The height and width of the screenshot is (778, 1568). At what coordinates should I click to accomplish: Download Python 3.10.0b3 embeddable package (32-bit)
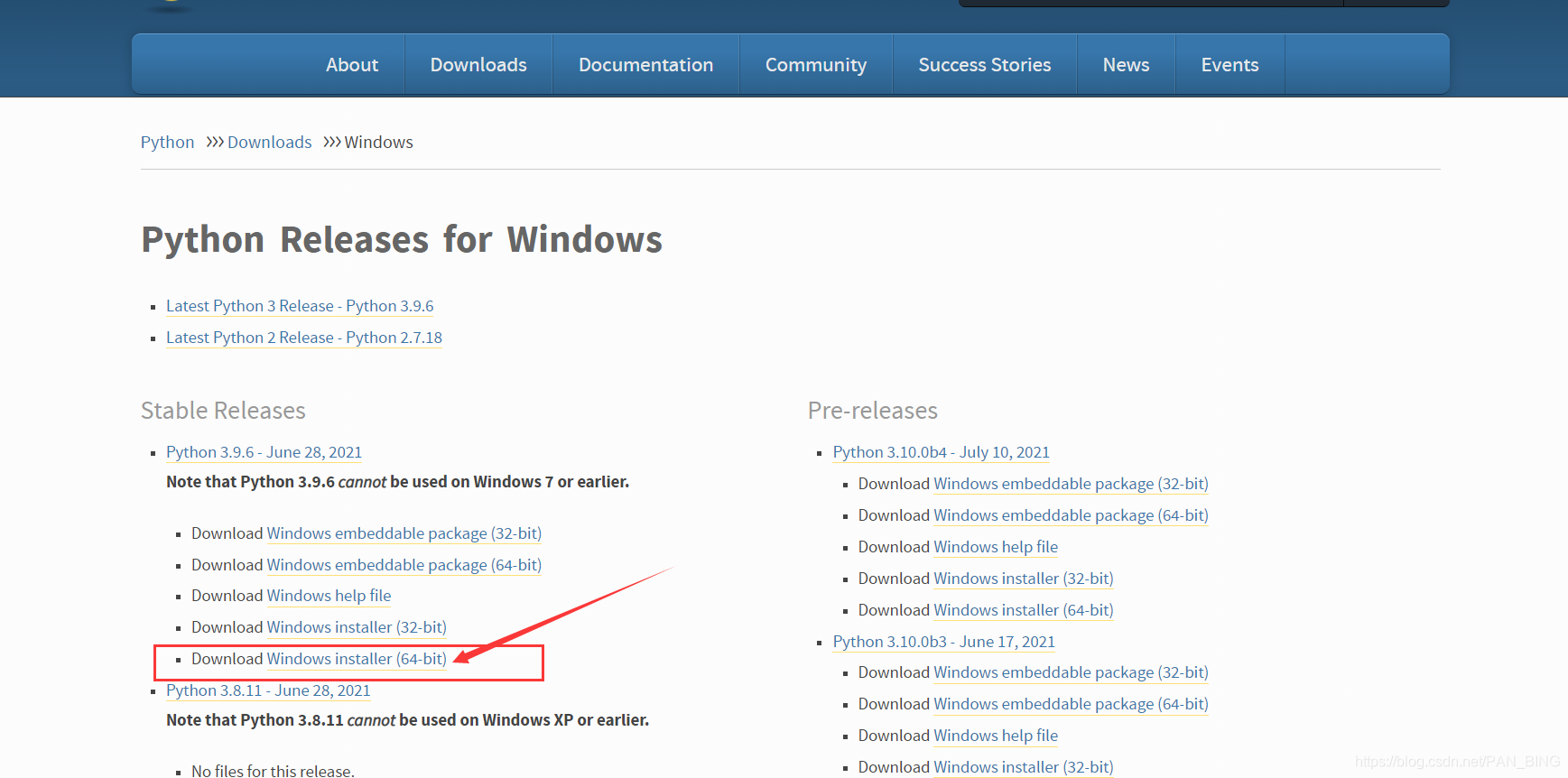click(x=1071, y=672)
